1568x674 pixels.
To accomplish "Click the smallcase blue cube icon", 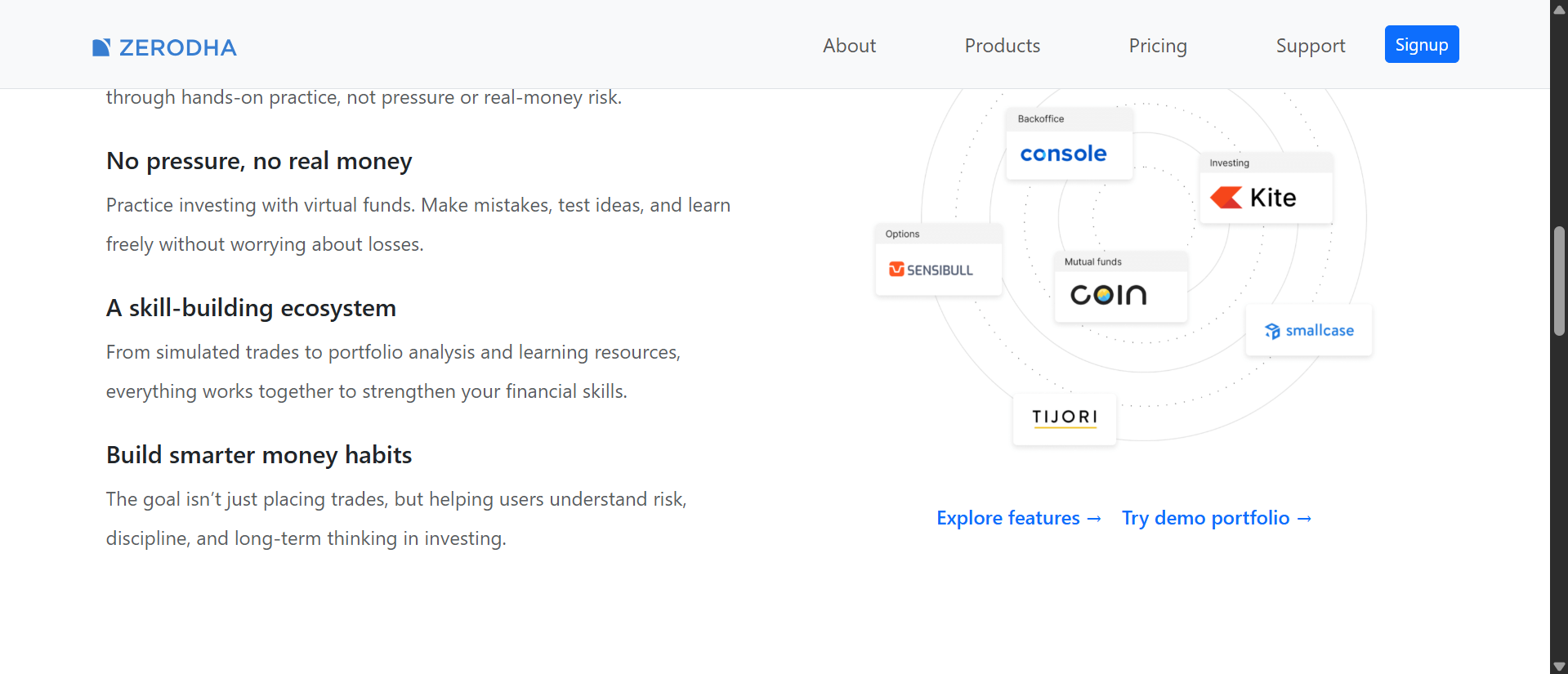I will click(1273, 330).
